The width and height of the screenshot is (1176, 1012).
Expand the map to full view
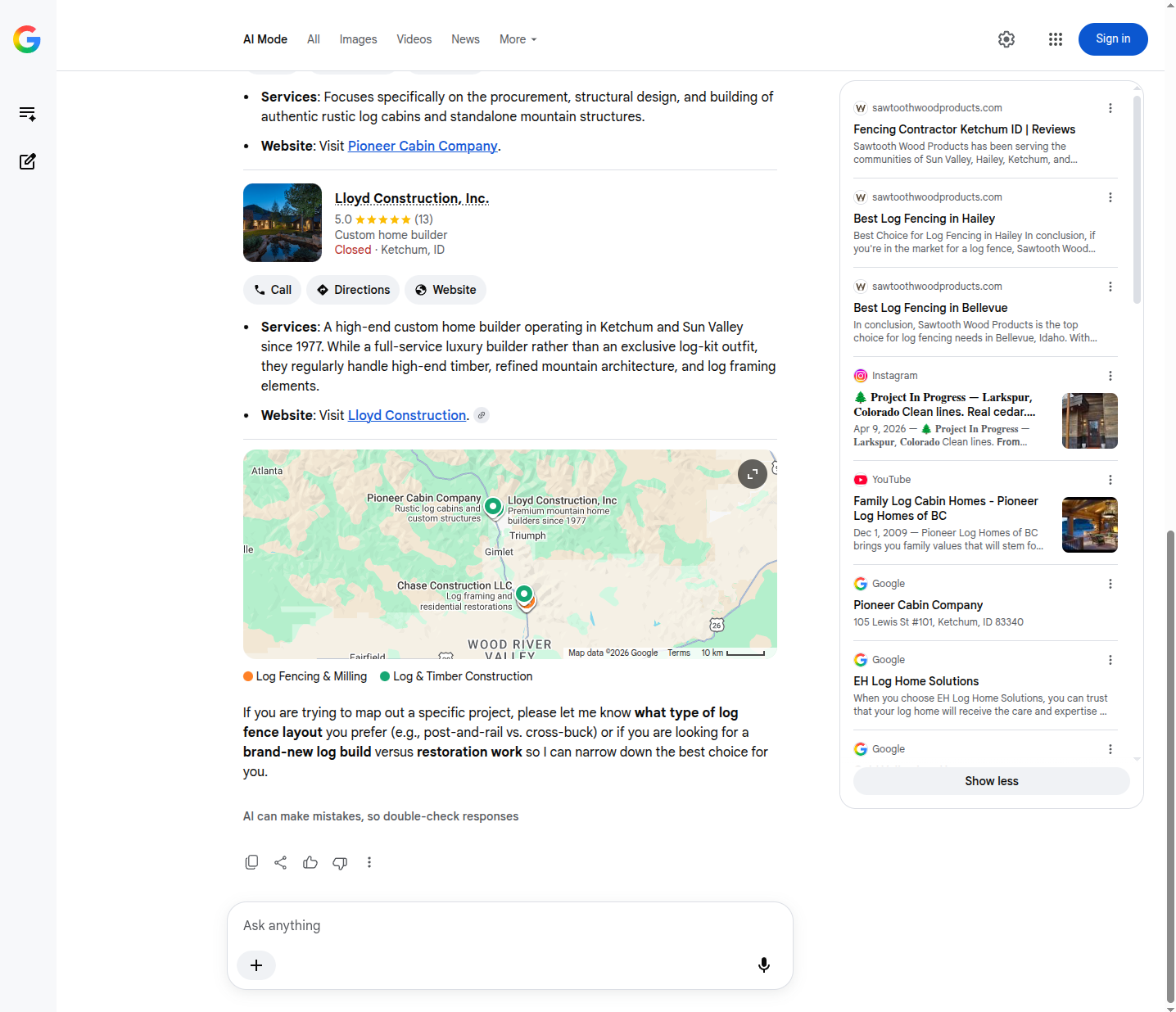coord(753,474)
